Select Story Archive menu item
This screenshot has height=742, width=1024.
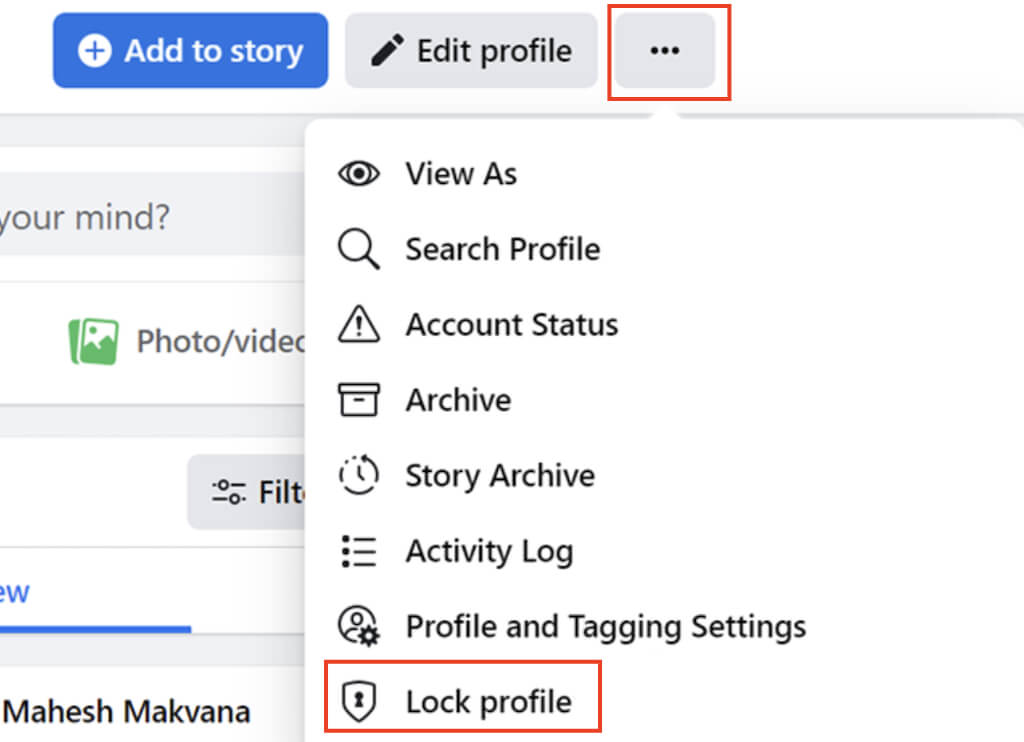click(x=499, y=475)
